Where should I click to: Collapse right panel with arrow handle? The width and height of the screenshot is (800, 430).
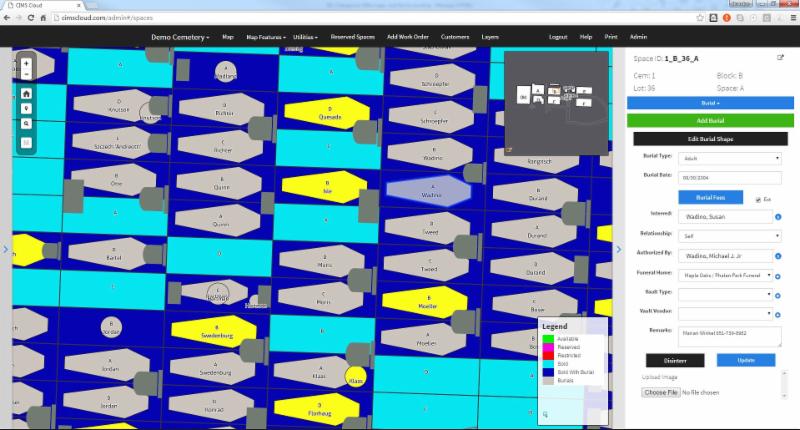click(619, 249)
